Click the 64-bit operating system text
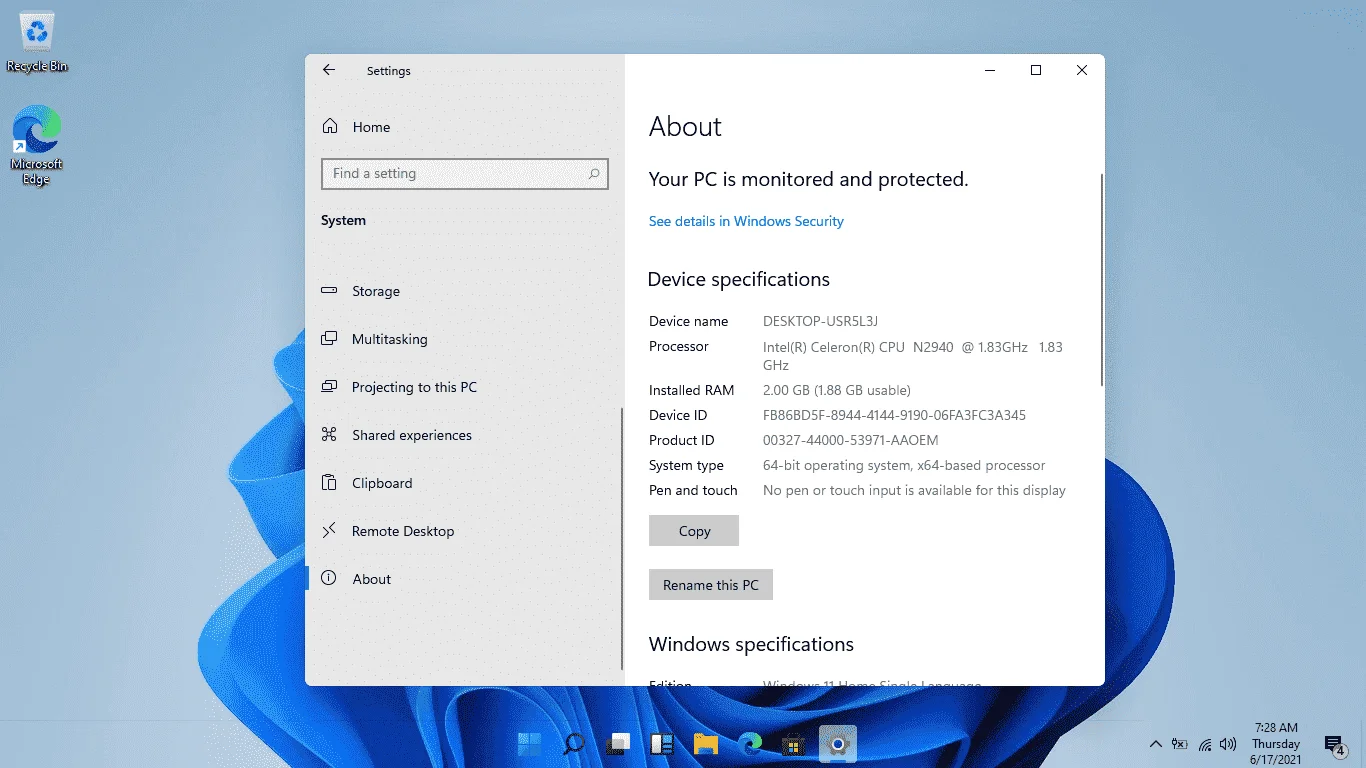1366x768 pixels. 904,465
